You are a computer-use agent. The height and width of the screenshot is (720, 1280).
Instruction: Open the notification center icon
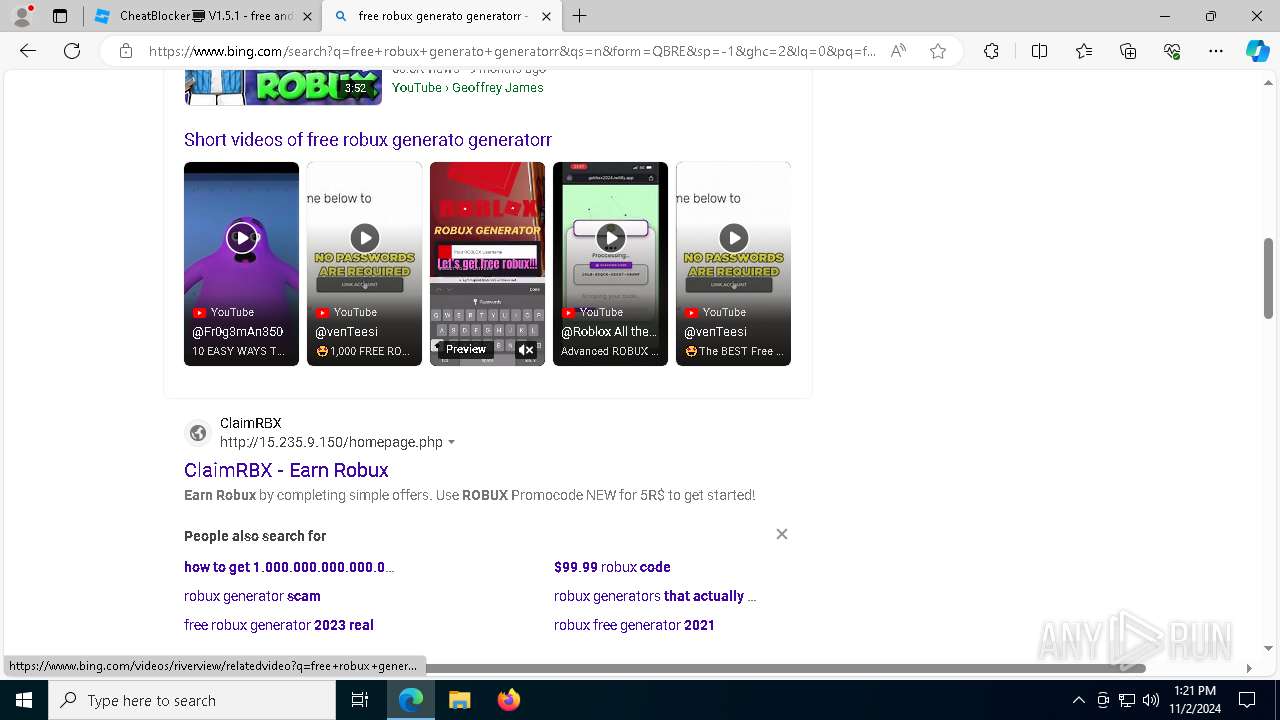1247,700
